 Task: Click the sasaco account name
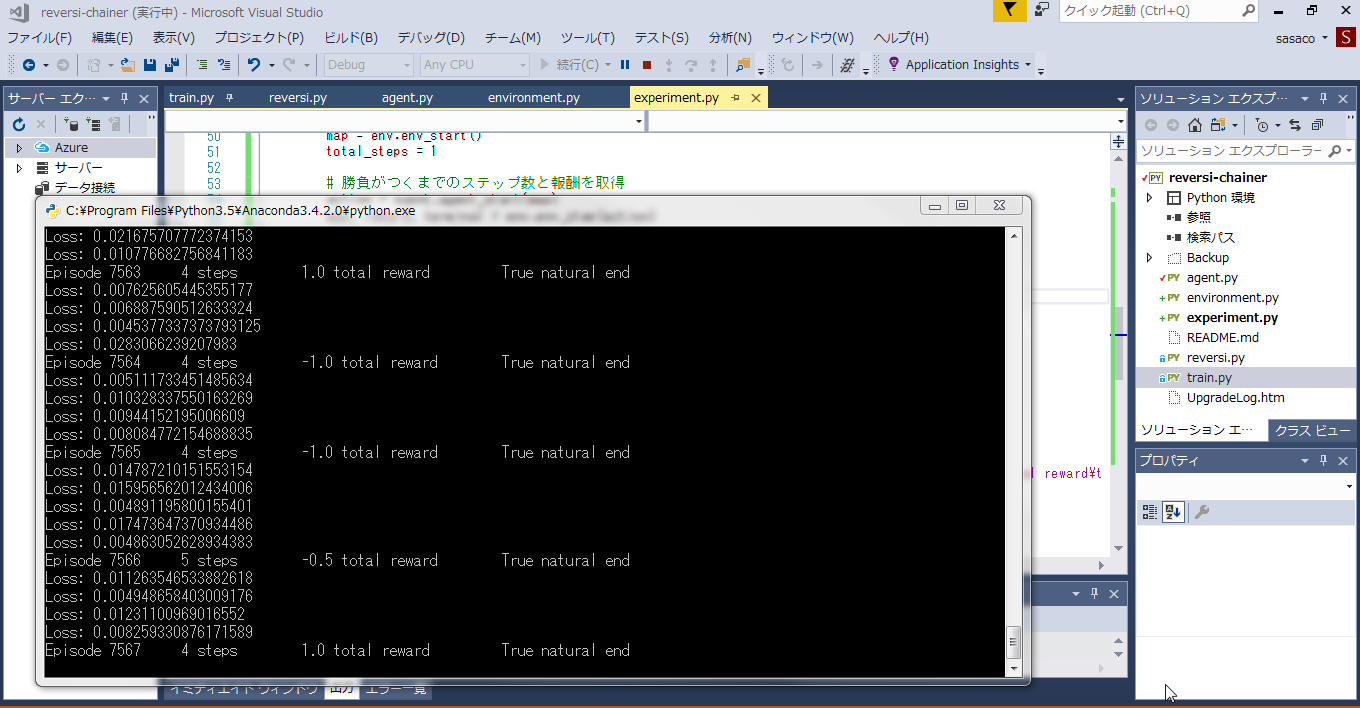coord(1295,38)
